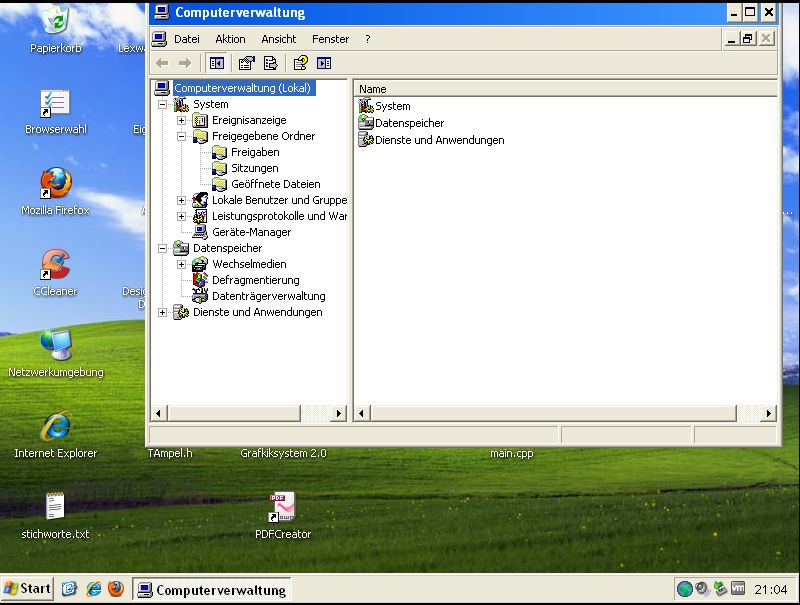Click the Export List toolbar icon

[270, 63]
